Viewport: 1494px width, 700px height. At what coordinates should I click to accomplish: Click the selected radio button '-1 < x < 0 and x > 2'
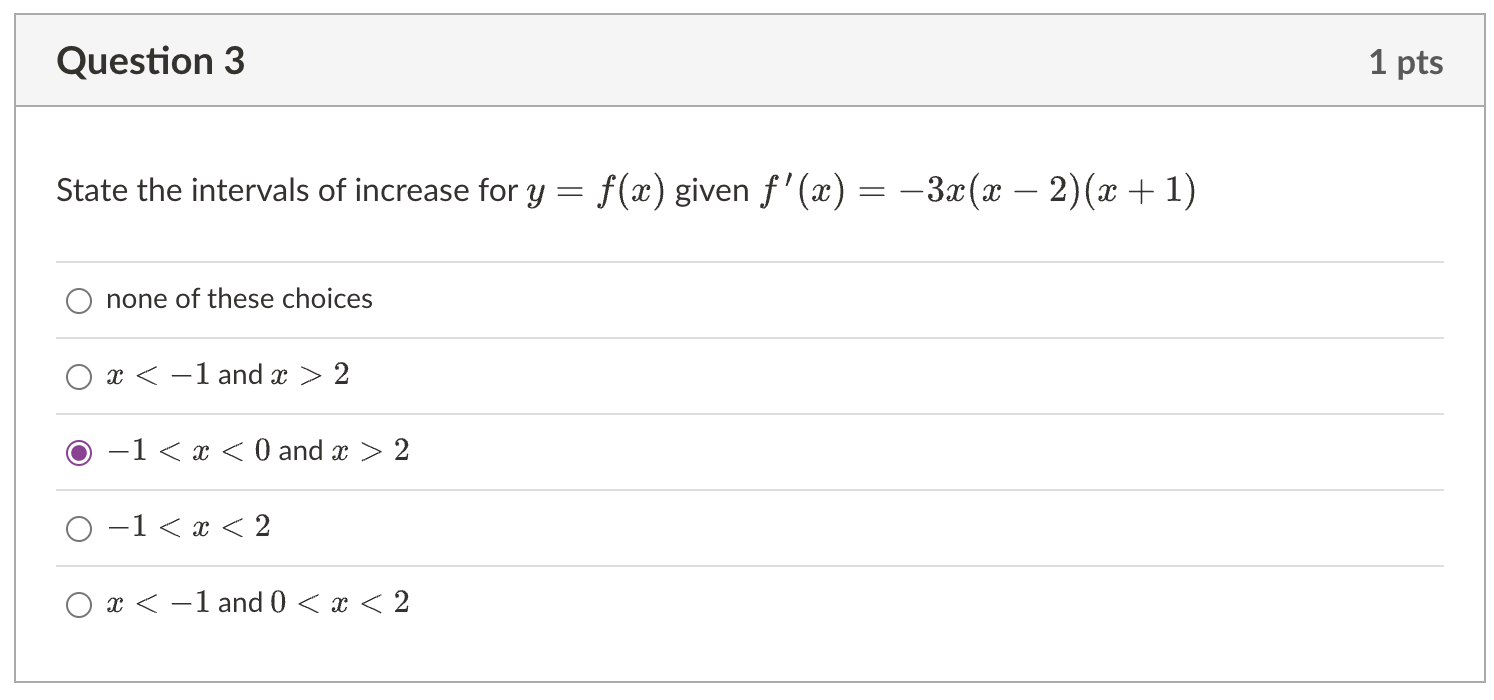pyautogui.click(x=78, y=452)
